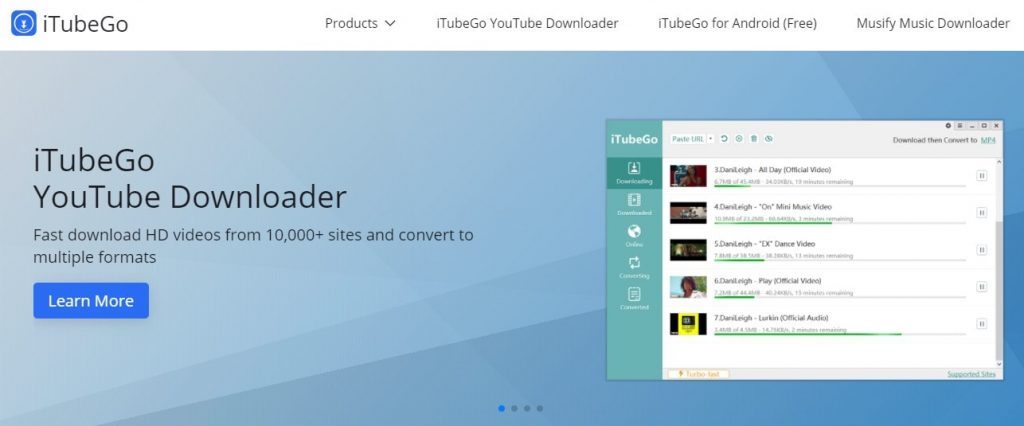Screen dimensions: 1024x426
Task: Open iTubeGo YouTube Downloader nav link
Action: (527, 24)
